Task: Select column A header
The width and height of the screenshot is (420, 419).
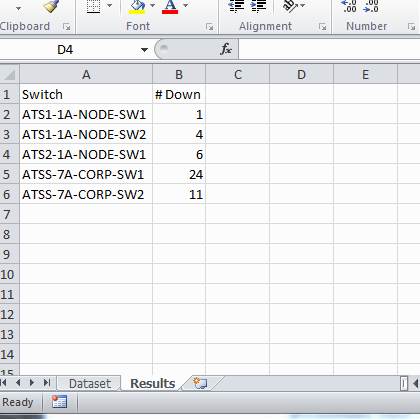Action: (86, 74)
